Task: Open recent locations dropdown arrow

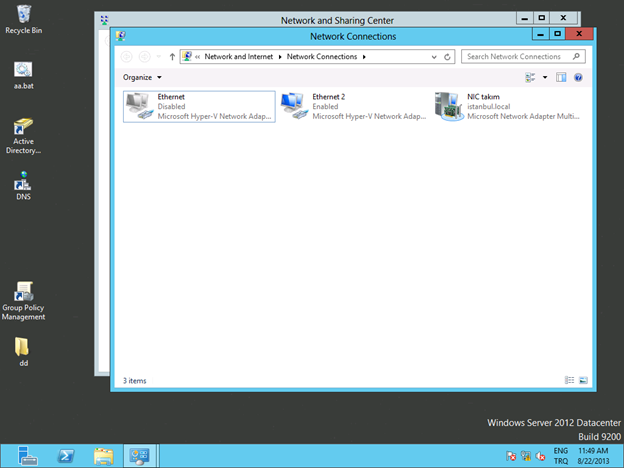Action: click(x=159, y=57)
